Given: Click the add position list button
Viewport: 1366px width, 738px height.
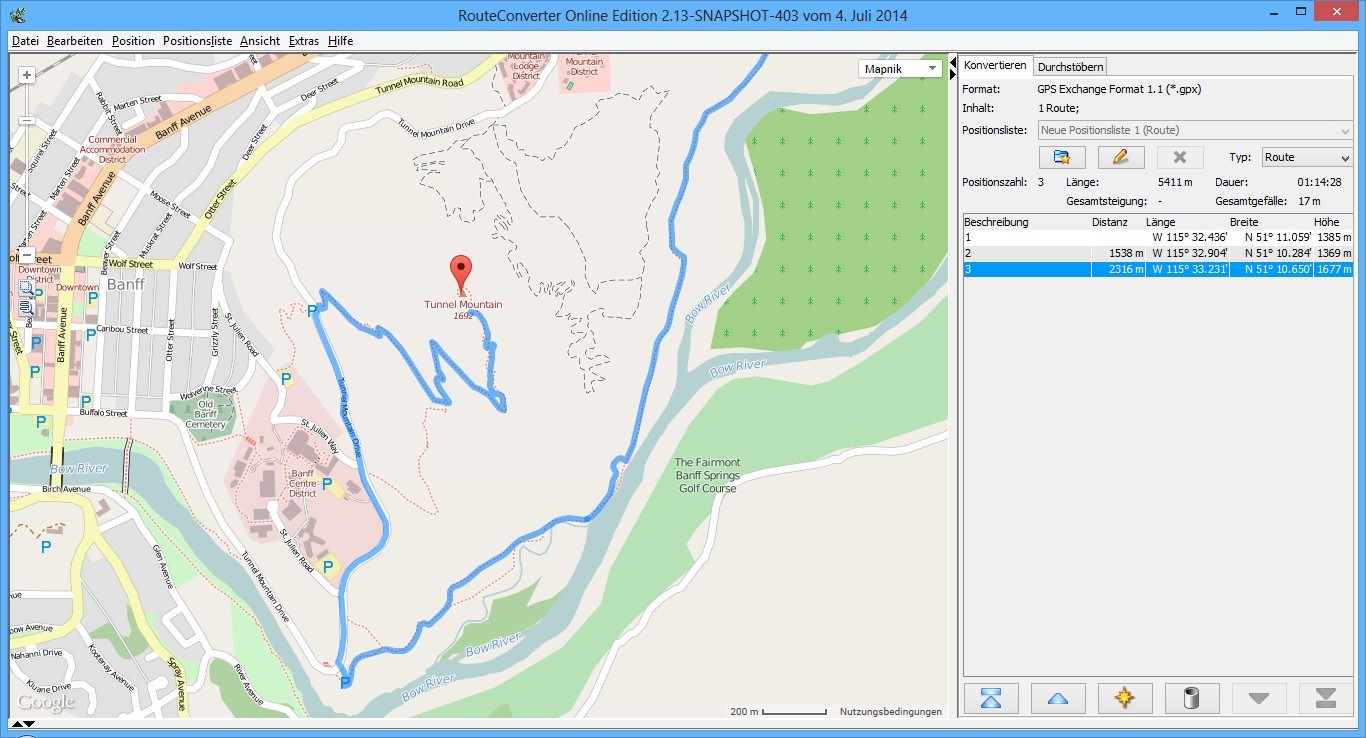Looking at the screenshot, I should pyautogui.click(x=1061, y=157).
